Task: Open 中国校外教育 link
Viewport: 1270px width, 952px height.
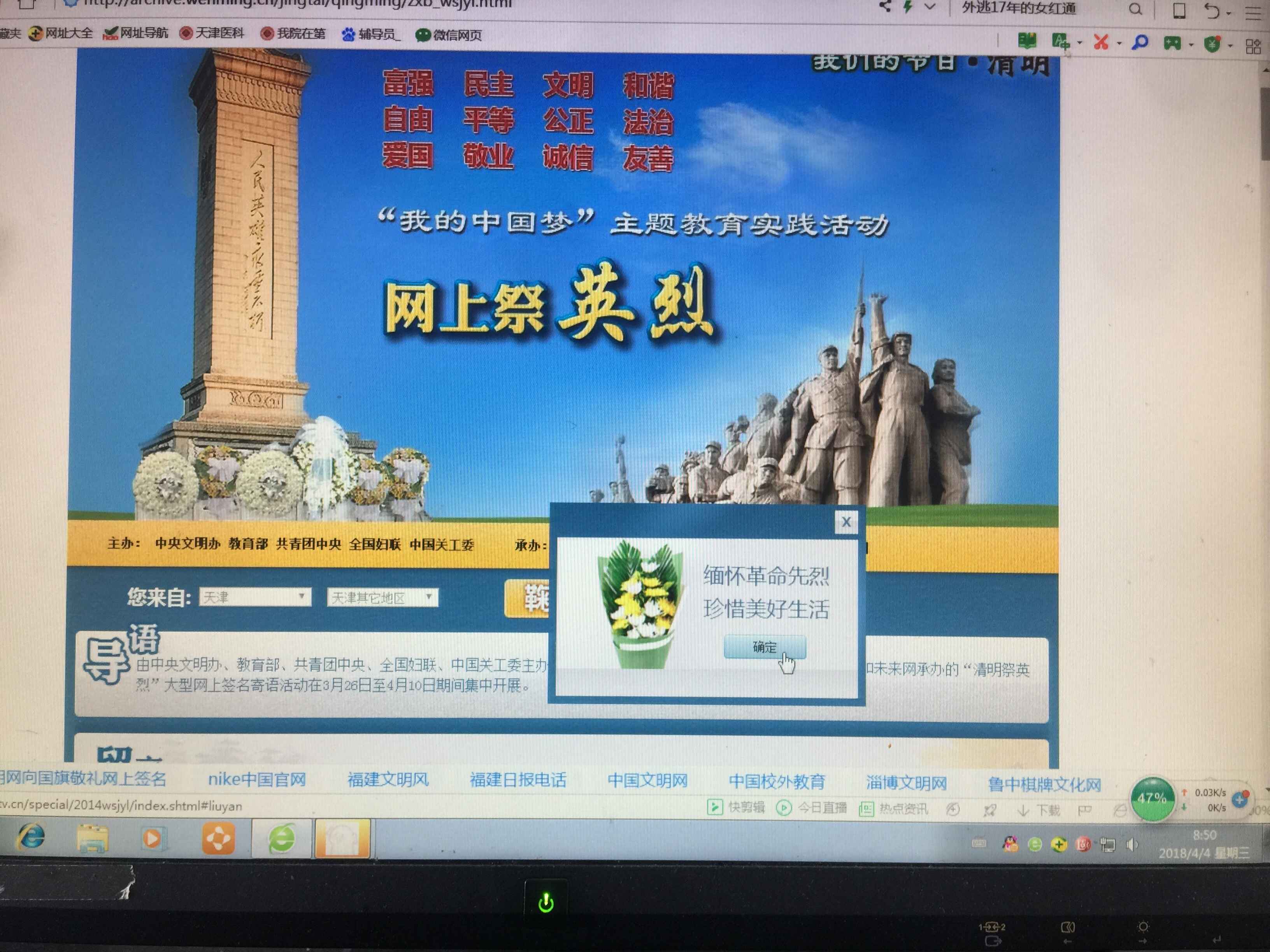Action: (777, 782)
